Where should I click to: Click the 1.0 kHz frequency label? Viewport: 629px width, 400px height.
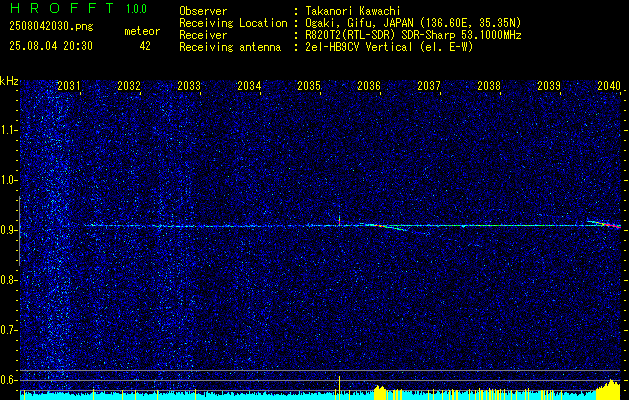(9, 180)
